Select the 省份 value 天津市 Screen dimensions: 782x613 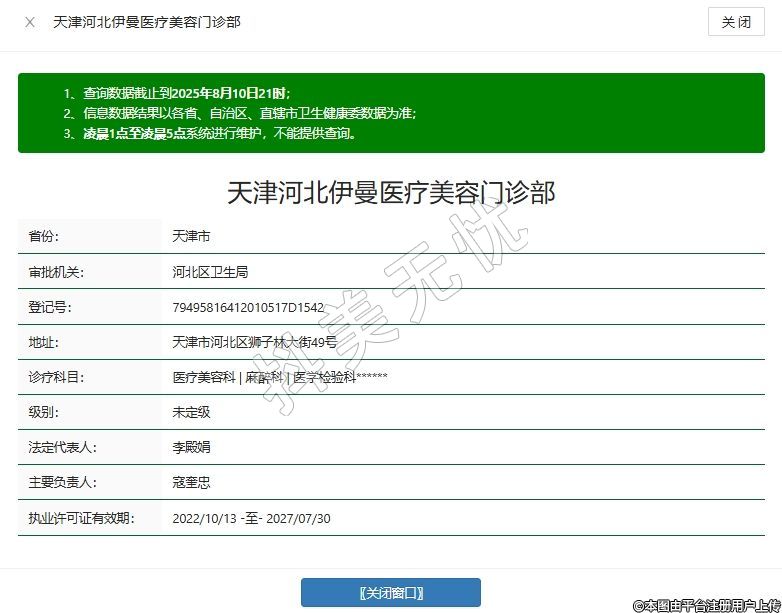click(x=191, y=237)
